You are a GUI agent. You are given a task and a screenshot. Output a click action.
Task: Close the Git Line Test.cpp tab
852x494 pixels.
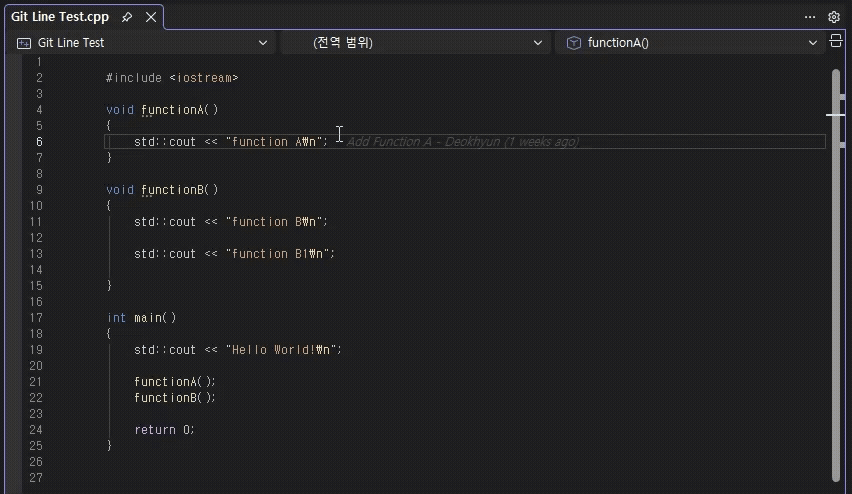pyautogui.click(x=151, y=17)
